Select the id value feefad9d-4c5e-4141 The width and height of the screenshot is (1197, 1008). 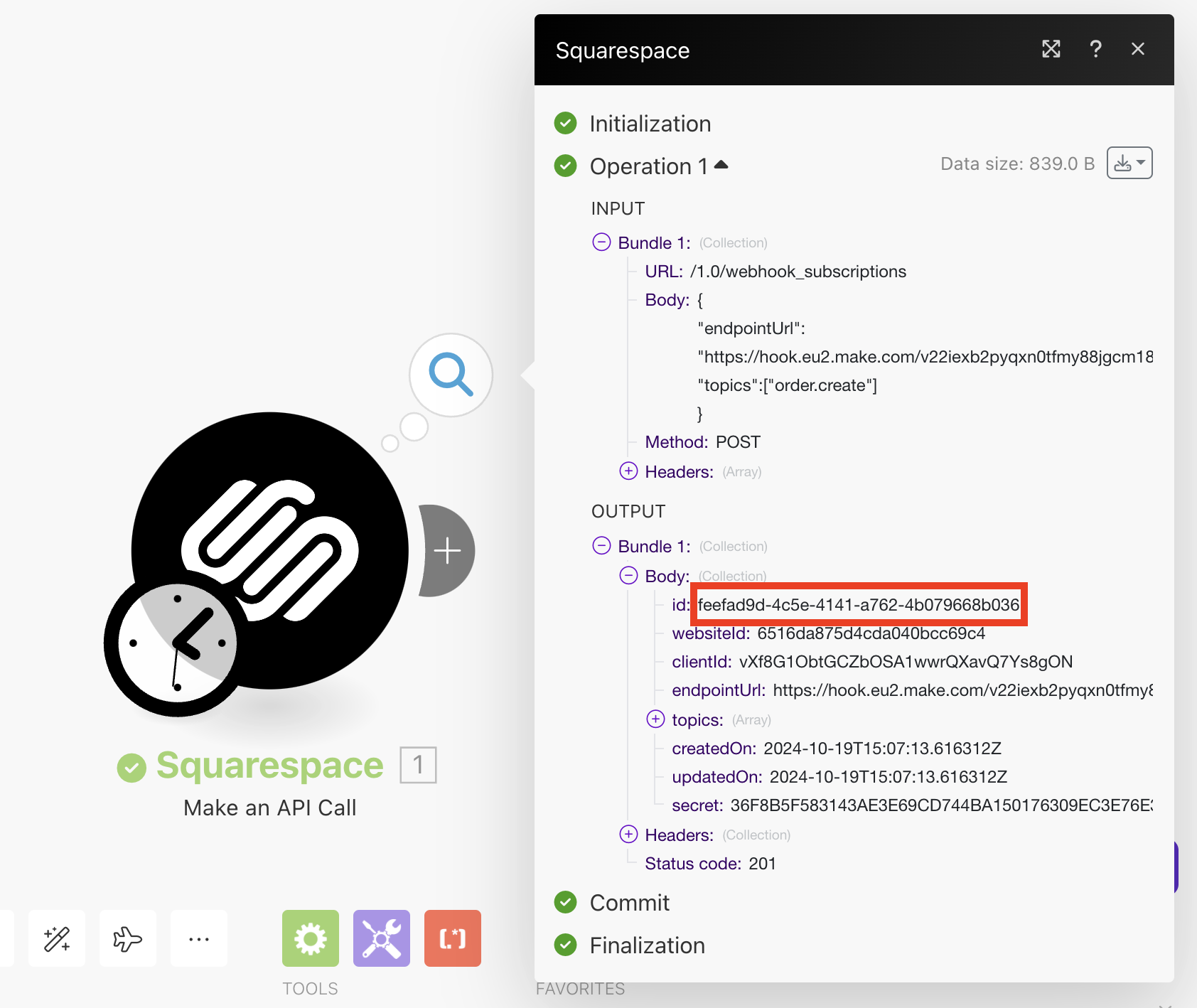(x=859, y=605)
